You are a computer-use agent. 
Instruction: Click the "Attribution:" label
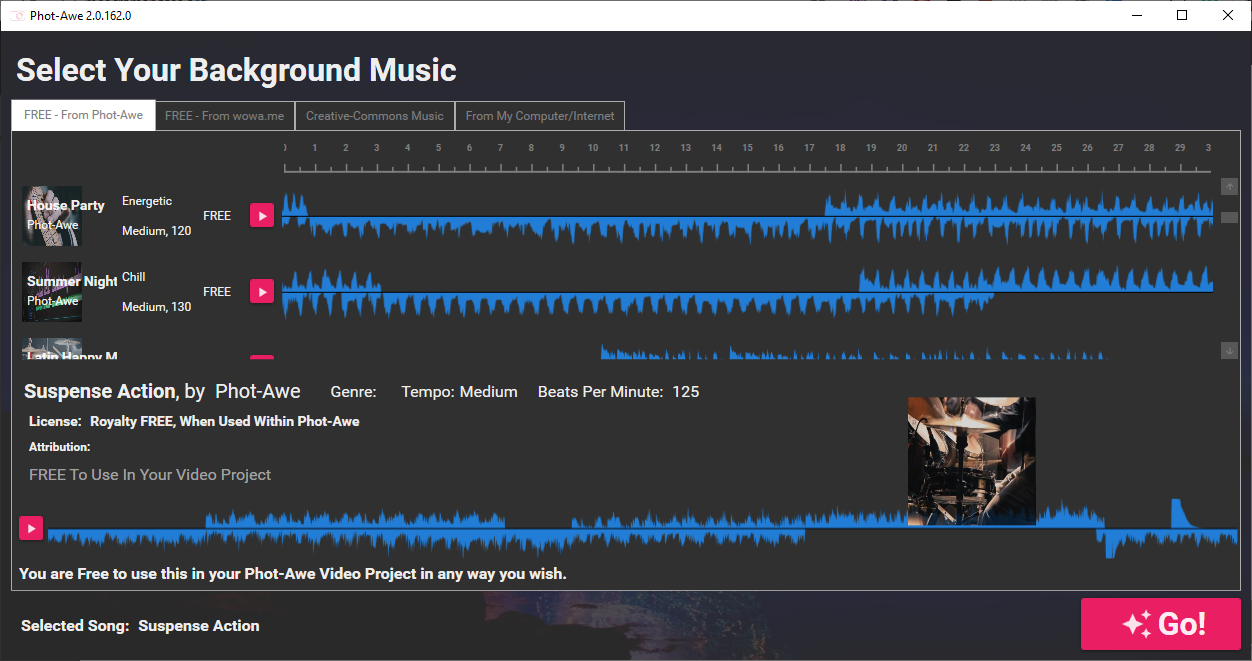pos(60,447)
